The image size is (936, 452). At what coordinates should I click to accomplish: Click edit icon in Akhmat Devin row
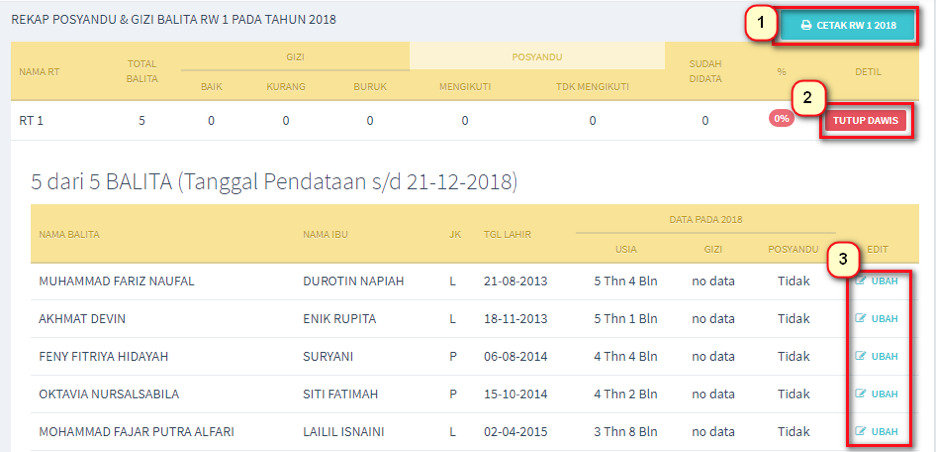(x=860, y=319)
